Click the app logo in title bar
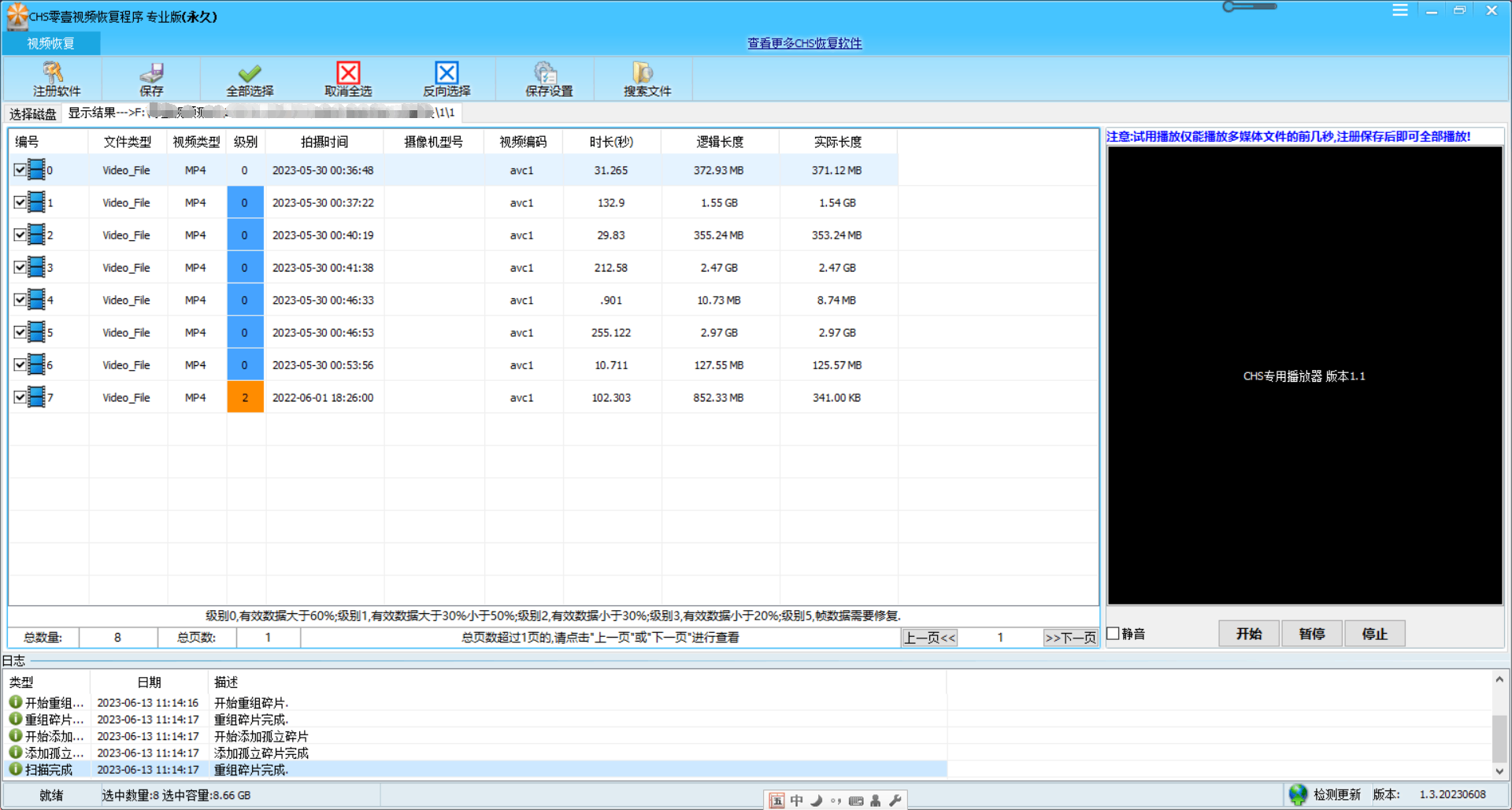1512x810 pixels. (x=17, y=16)
